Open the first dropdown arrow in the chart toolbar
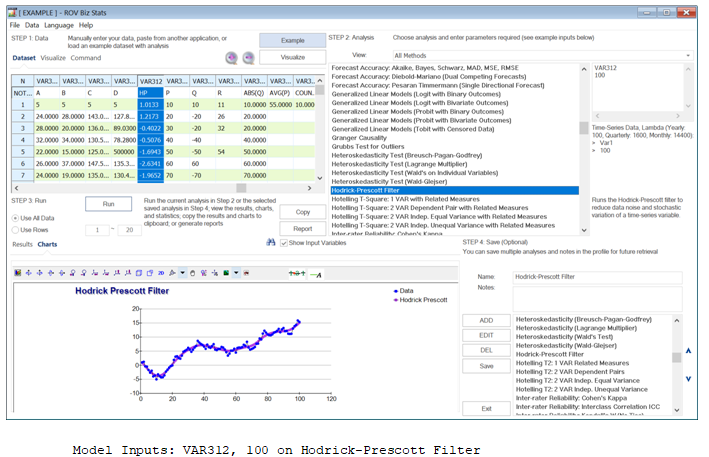Screen dimensions: 709x457 pyautogui.click(x=182, y=273)
